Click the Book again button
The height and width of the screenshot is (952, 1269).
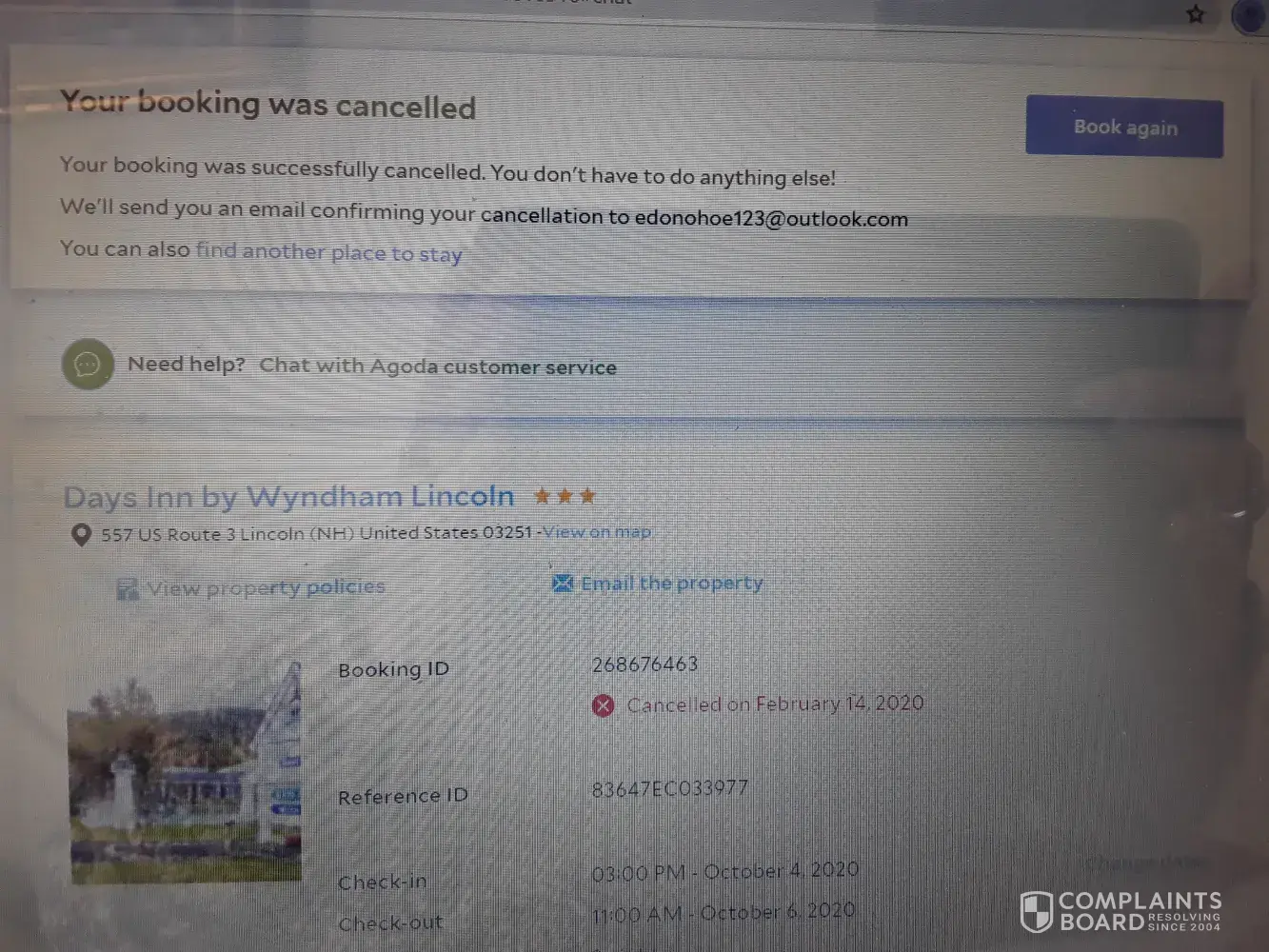[x=1124, y=127]
